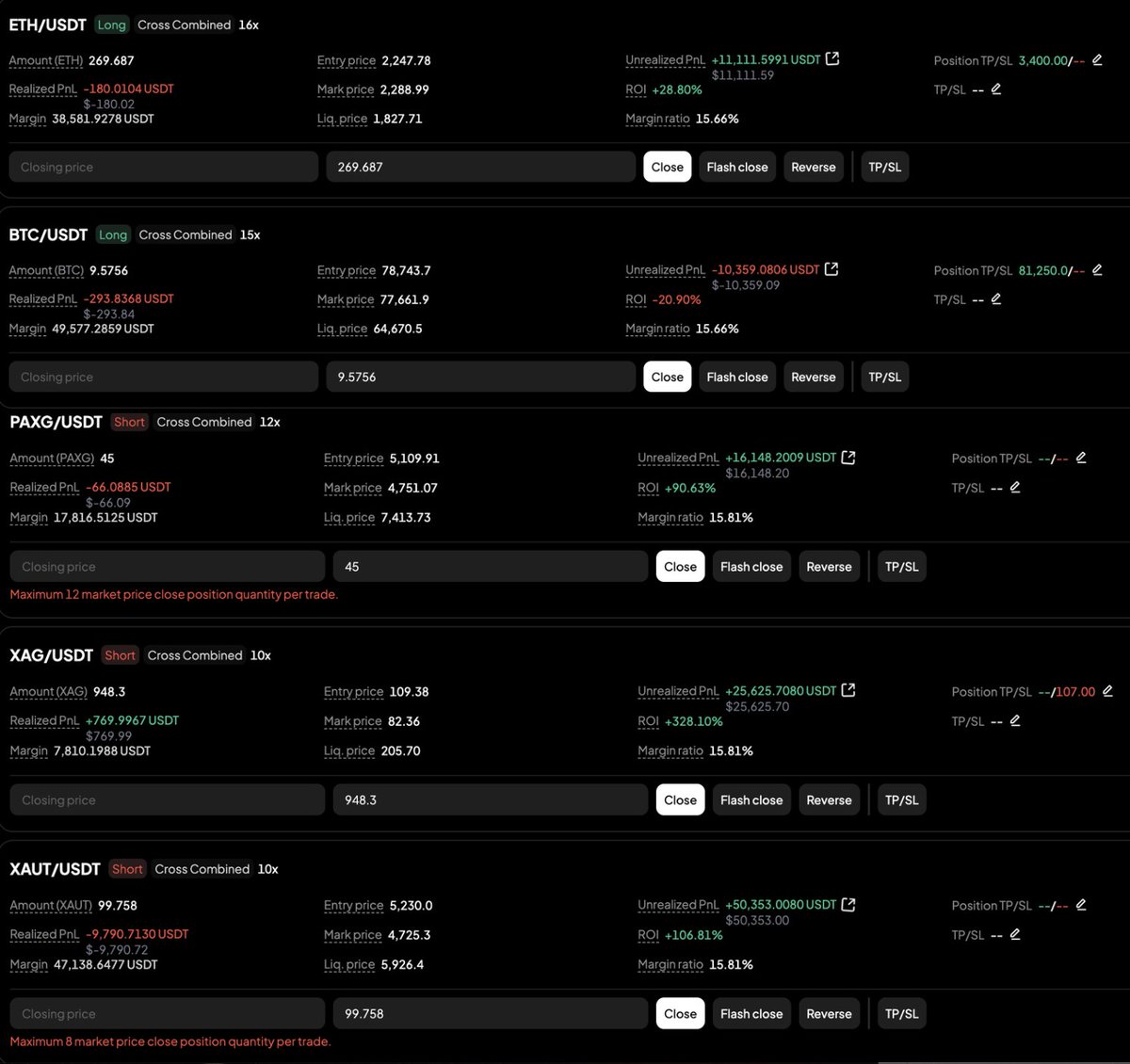Open share icon next to XAG unrealized PnL
Viewport: 1130px width, 1064px height.
[x=848, y=690]
